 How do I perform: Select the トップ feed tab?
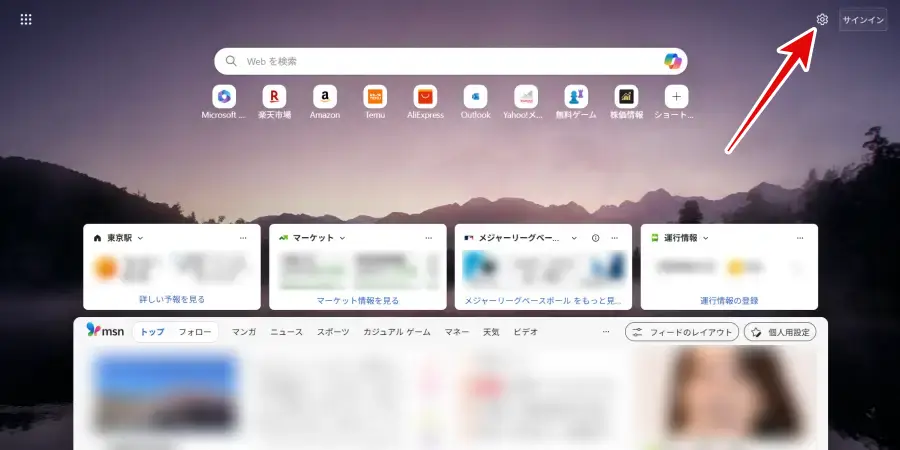pyautogui.click(x=152, y=332)
